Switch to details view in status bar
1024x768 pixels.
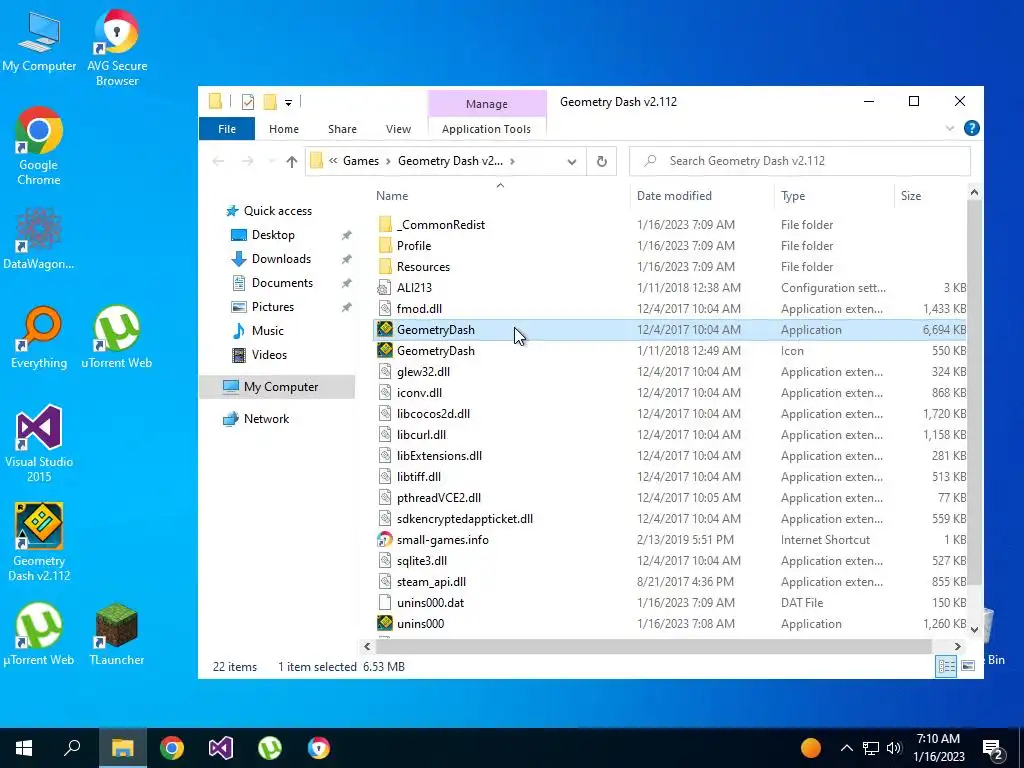tap(946, 666)
